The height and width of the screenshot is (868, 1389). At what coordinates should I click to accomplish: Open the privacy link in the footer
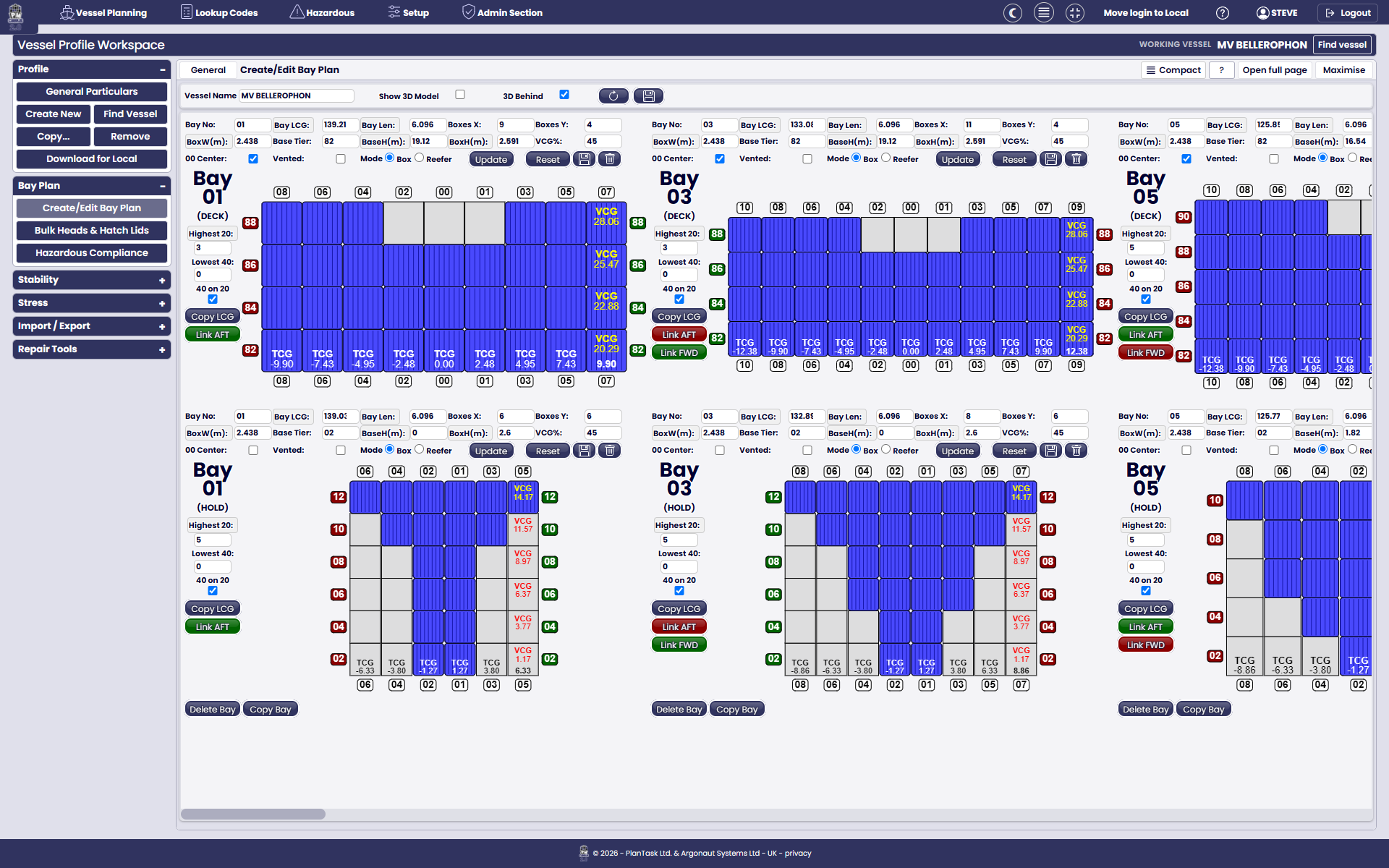pos(798,854)
